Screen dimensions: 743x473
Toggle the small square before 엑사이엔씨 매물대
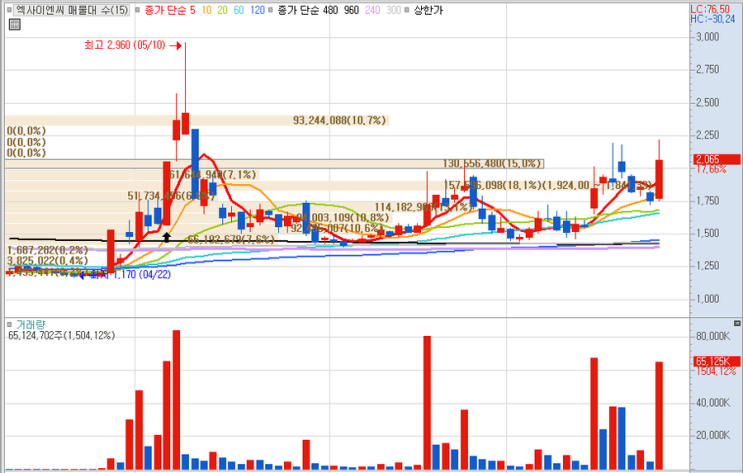tap(9, 10)
